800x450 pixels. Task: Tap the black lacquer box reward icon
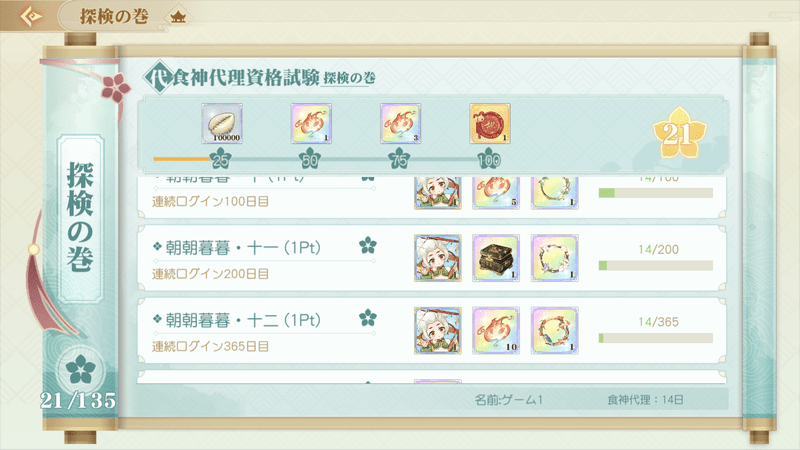pyautogui.click(x=496, y=258)
